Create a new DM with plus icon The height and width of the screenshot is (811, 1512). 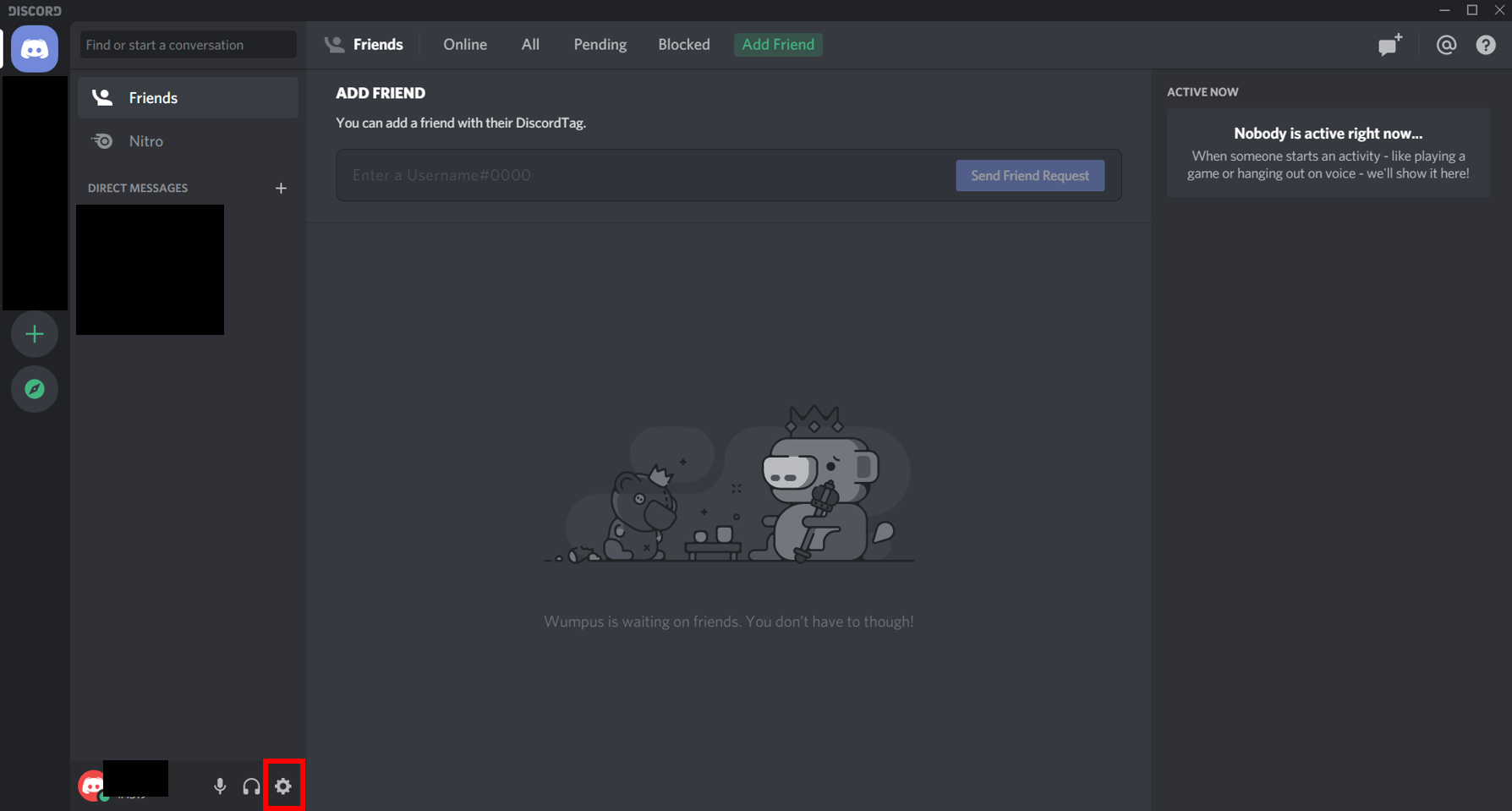click(x=281, y=188)
